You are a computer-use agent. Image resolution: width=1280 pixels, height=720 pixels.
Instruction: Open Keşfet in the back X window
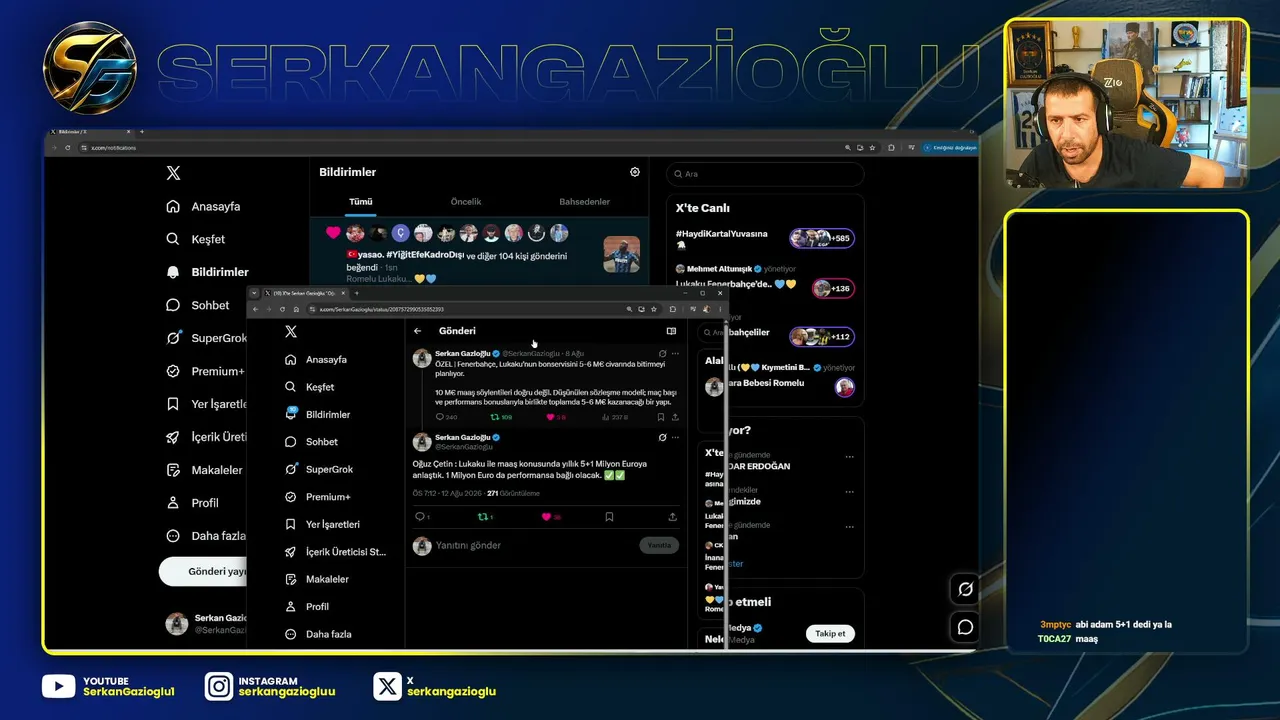tap(195, 239)
